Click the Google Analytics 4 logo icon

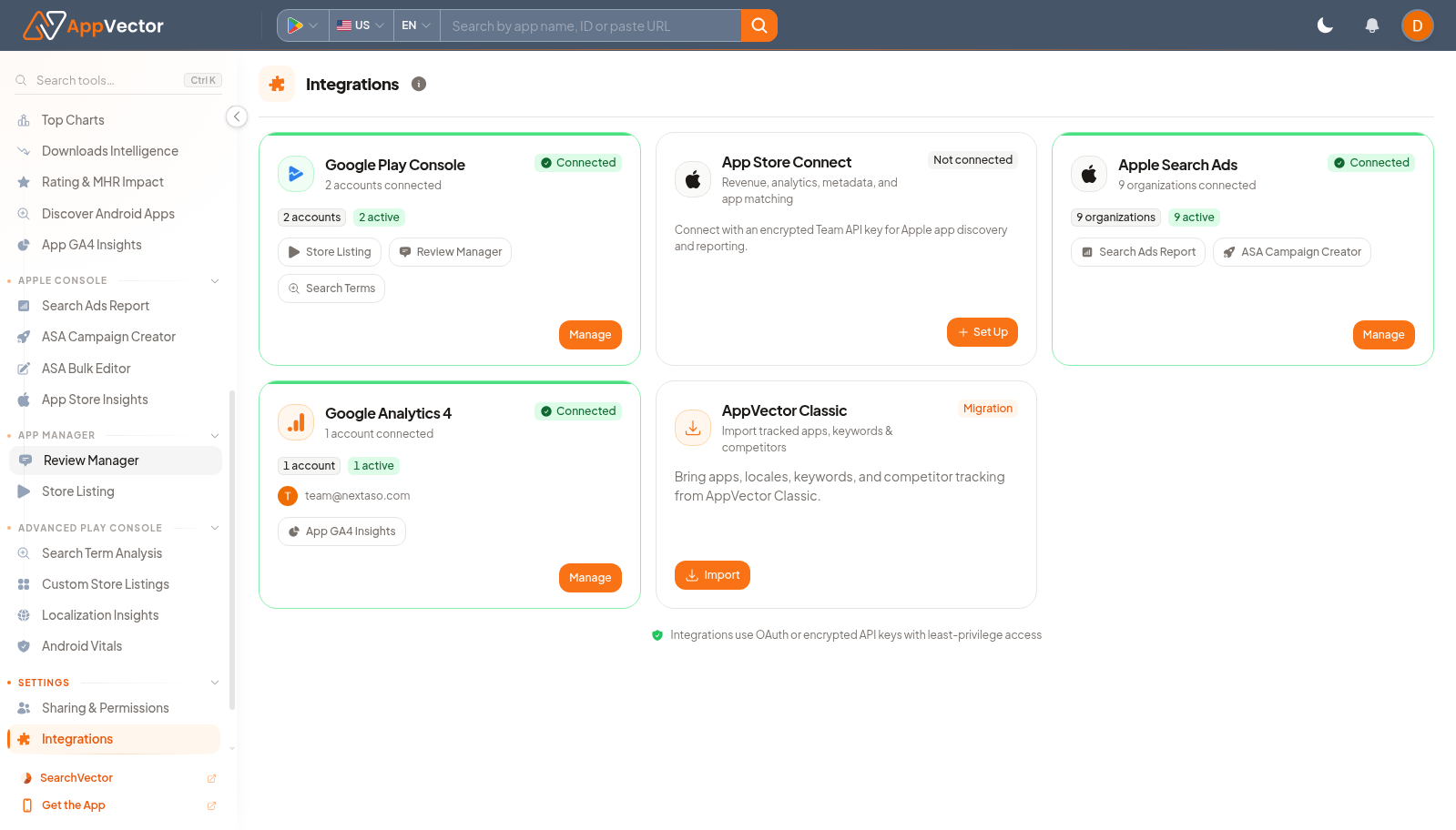tap(296, 422)
